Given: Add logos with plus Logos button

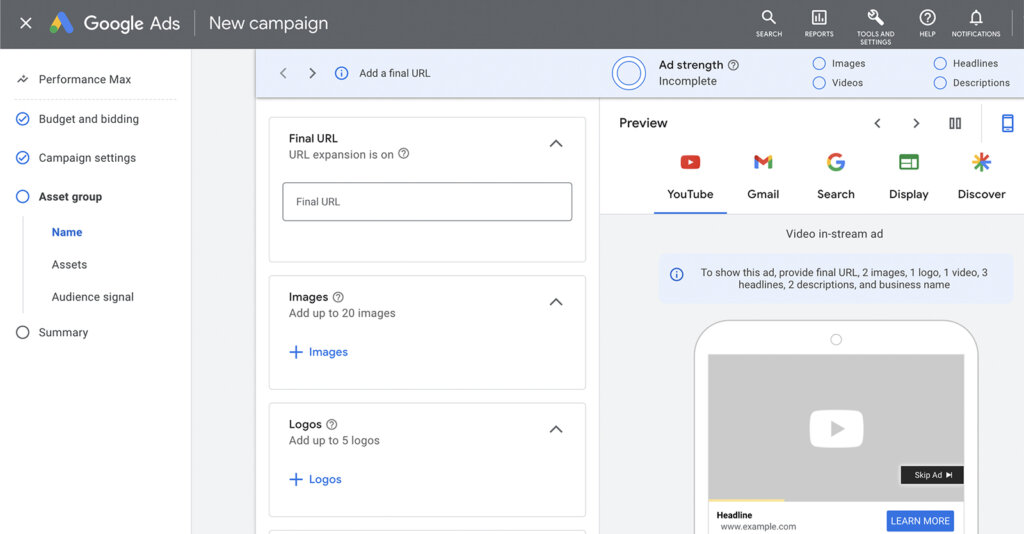Looking at the screenshot, I should [315, 479].
